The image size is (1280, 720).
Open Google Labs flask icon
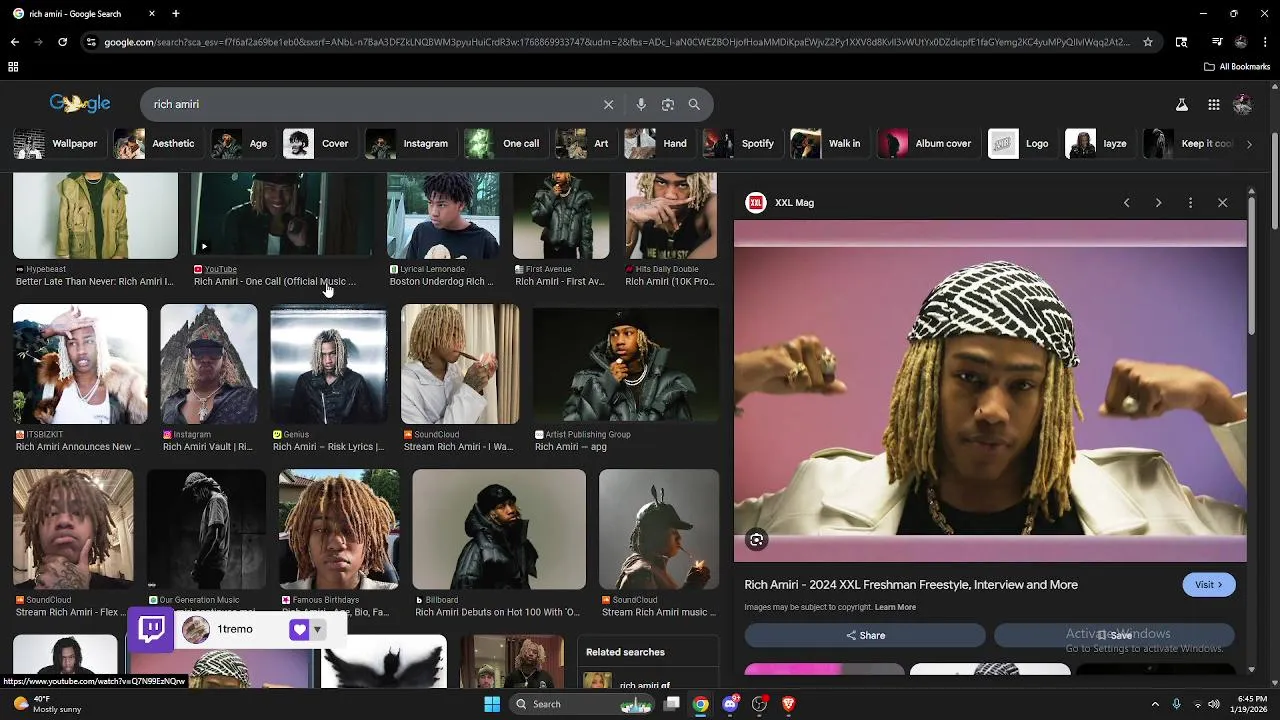tap(1181, 104)
